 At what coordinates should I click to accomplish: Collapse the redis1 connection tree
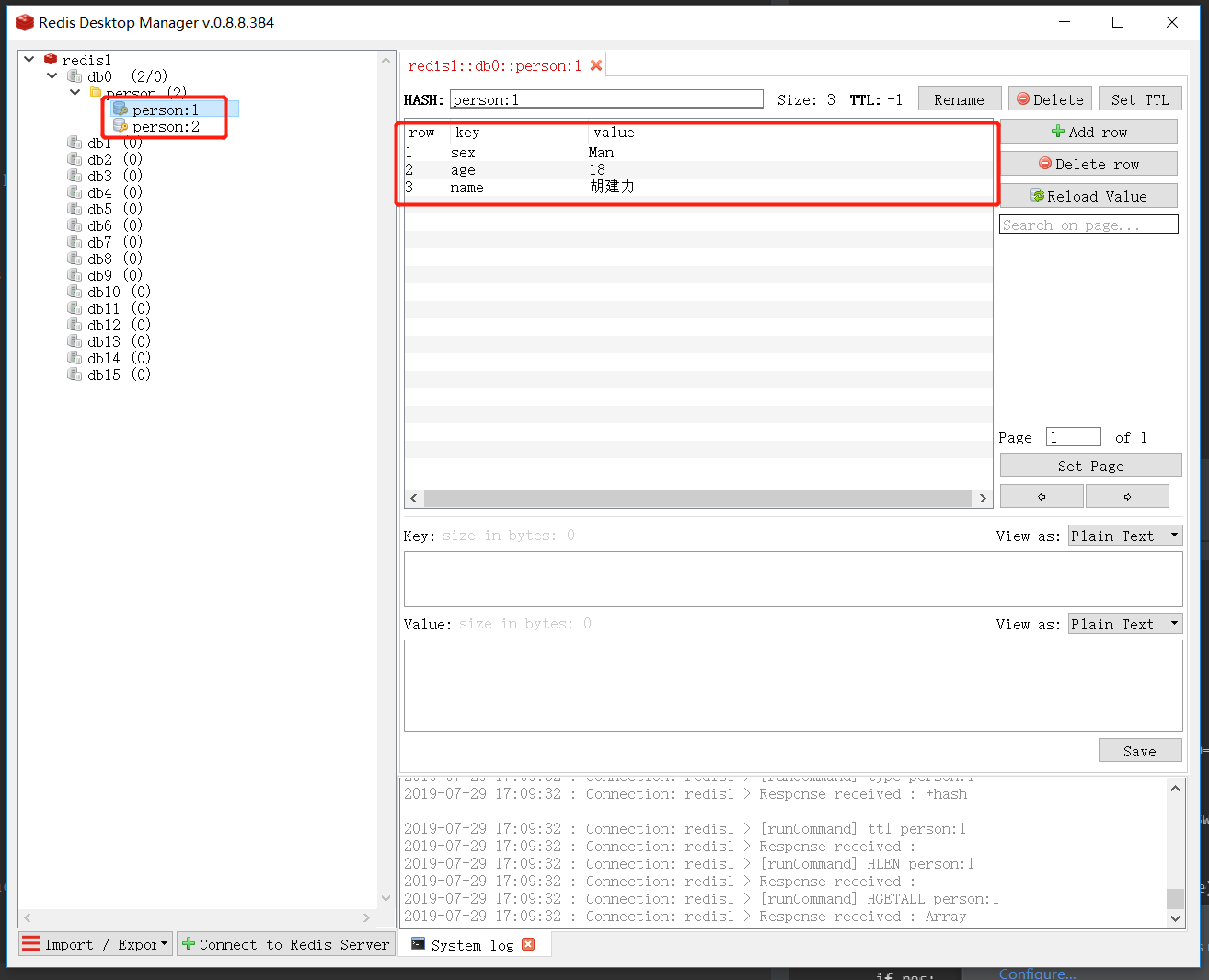pyautogui.click(x=29, y=60)
